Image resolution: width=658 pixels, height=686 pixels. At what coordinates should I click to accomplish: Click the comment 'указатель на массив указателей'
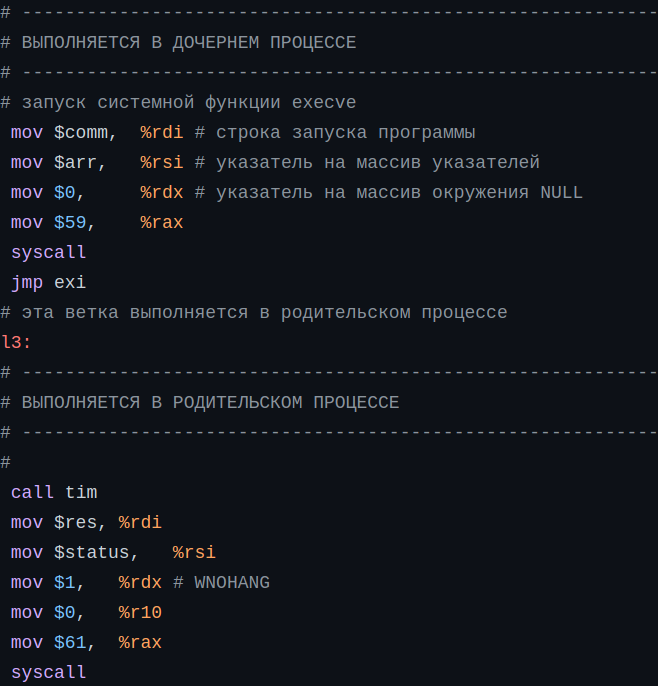click(378, 163)
